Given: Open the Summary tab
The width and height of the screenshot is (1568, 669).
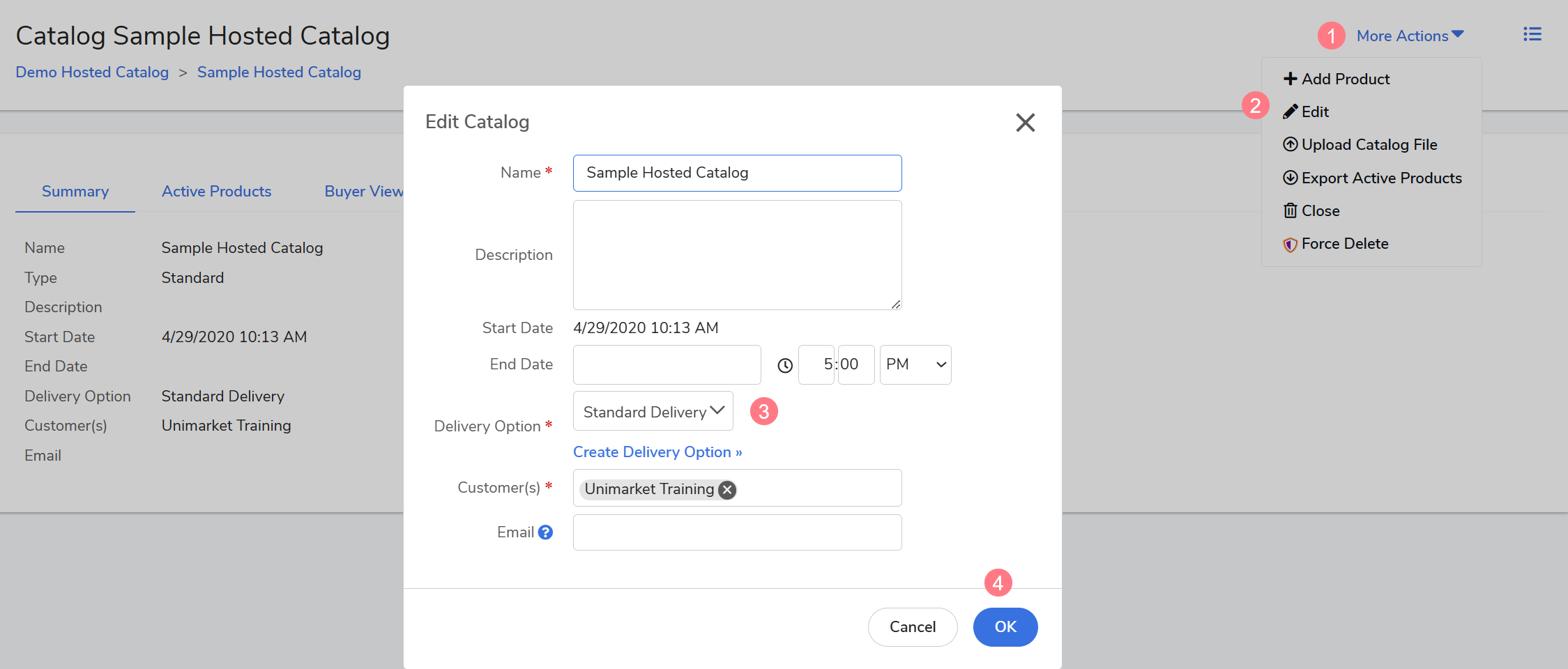Looking at the screenshot, I should 75,192.
